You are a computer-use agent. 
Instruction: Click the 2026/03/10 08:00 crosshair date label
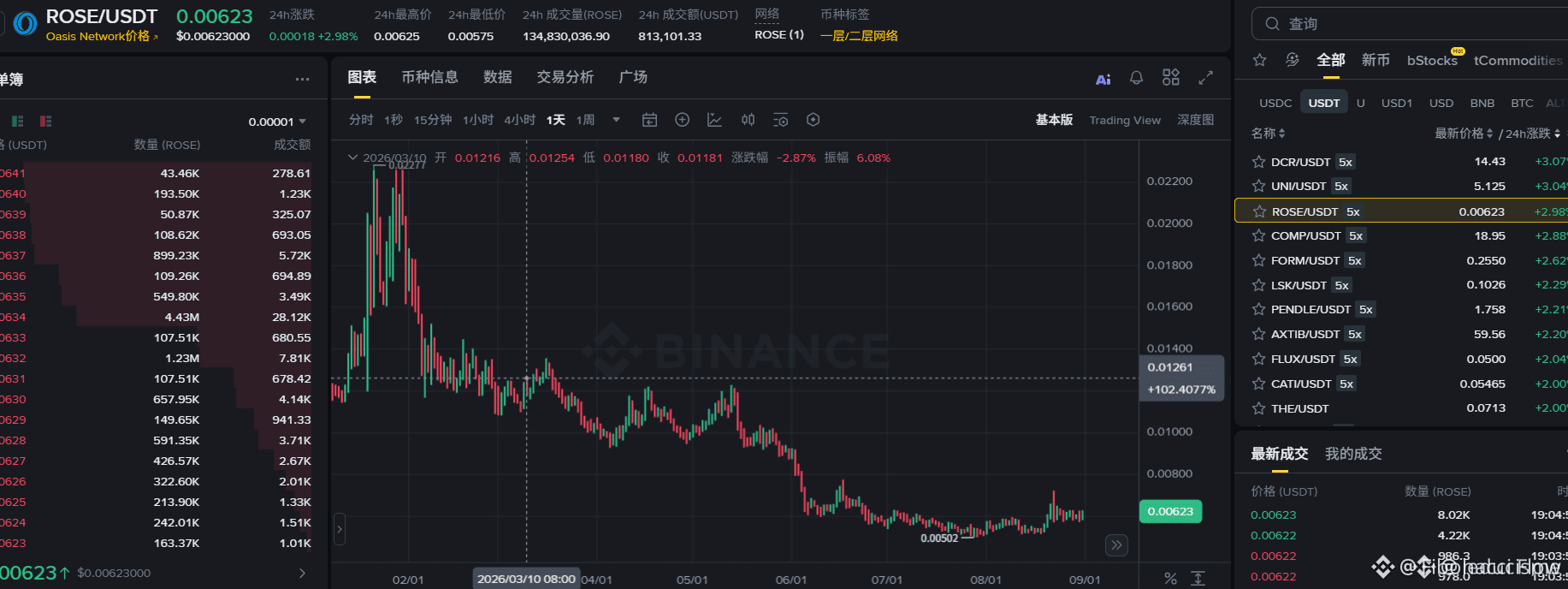click(x=526, y=579)
